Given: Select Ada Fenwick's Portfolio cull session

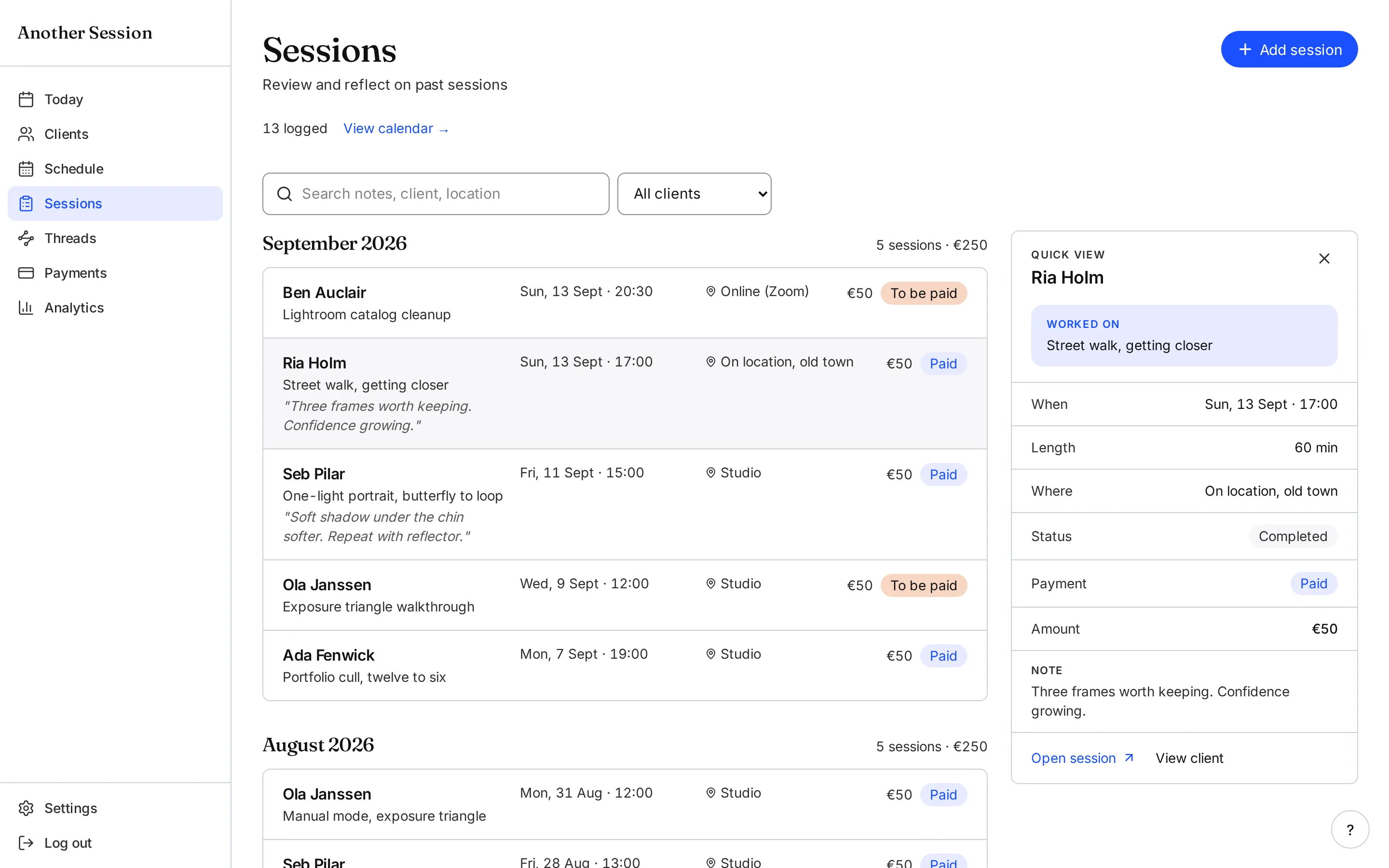Looking at the screenshot, I should click(x=625, y=666).
